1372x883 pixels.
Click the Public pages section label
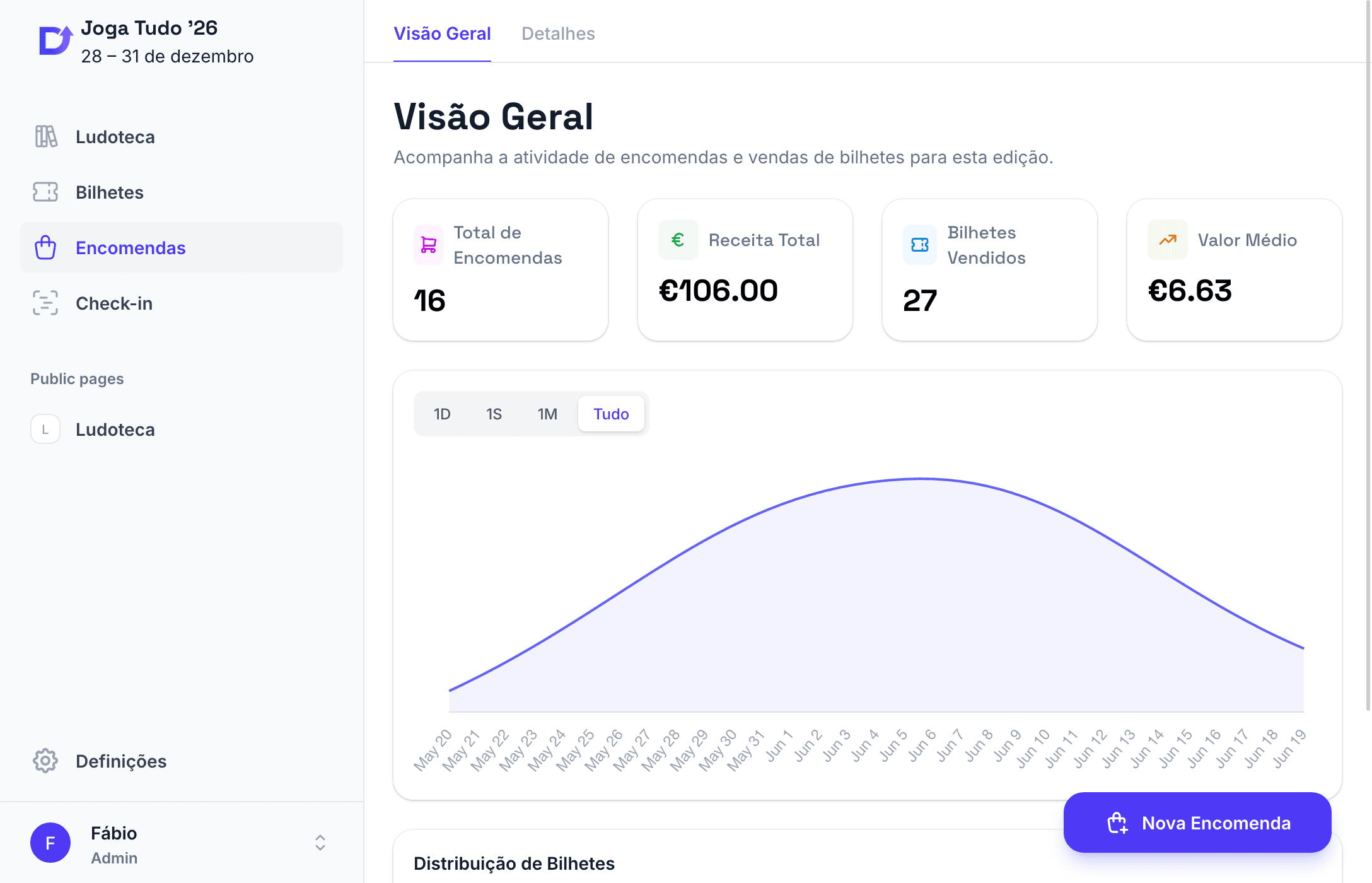click(77, 378)
